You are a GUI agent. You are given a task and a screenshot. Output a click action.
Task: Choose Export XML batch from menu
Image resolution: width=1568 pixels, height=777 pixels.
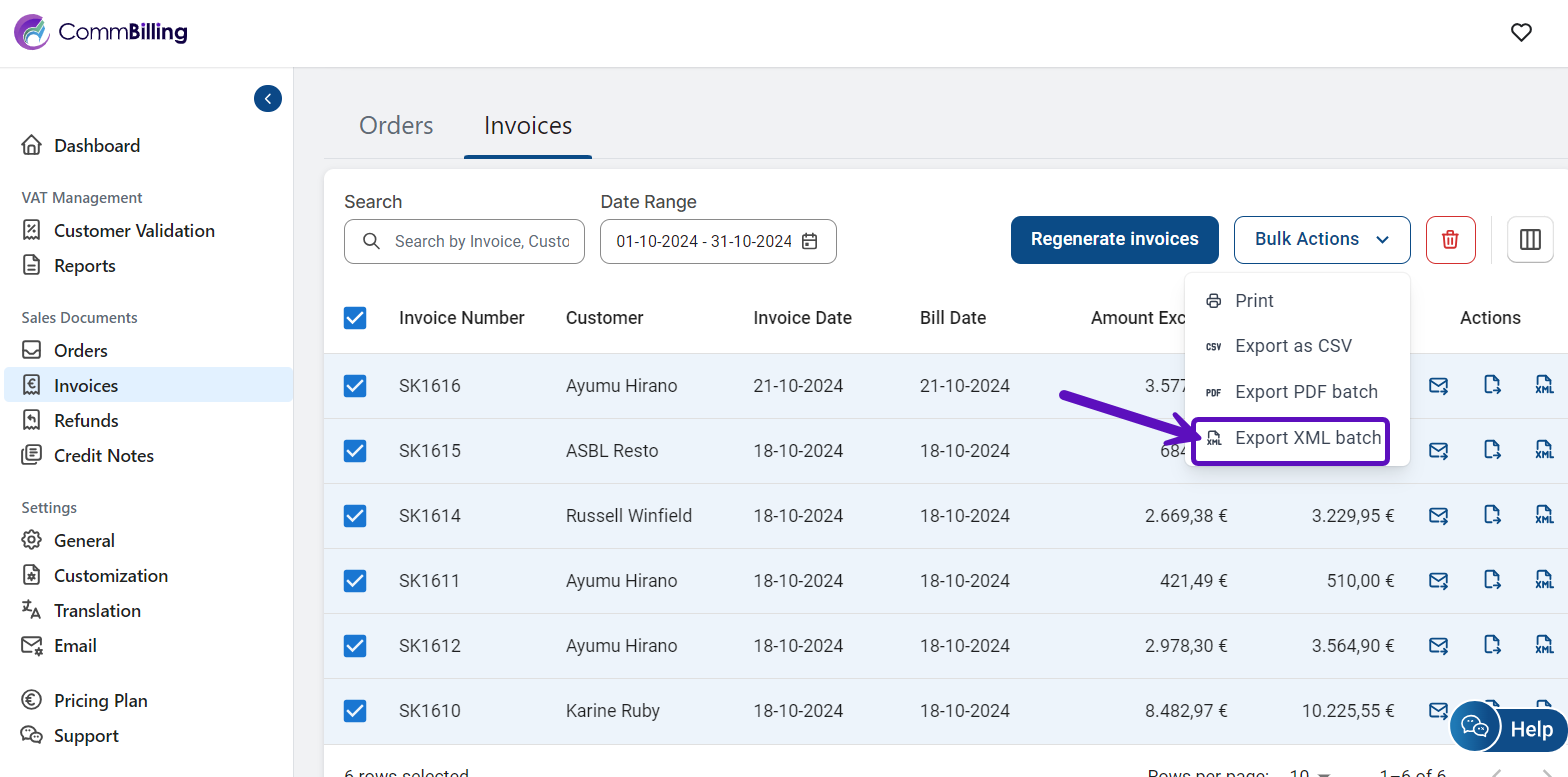tap(1290, 439)
